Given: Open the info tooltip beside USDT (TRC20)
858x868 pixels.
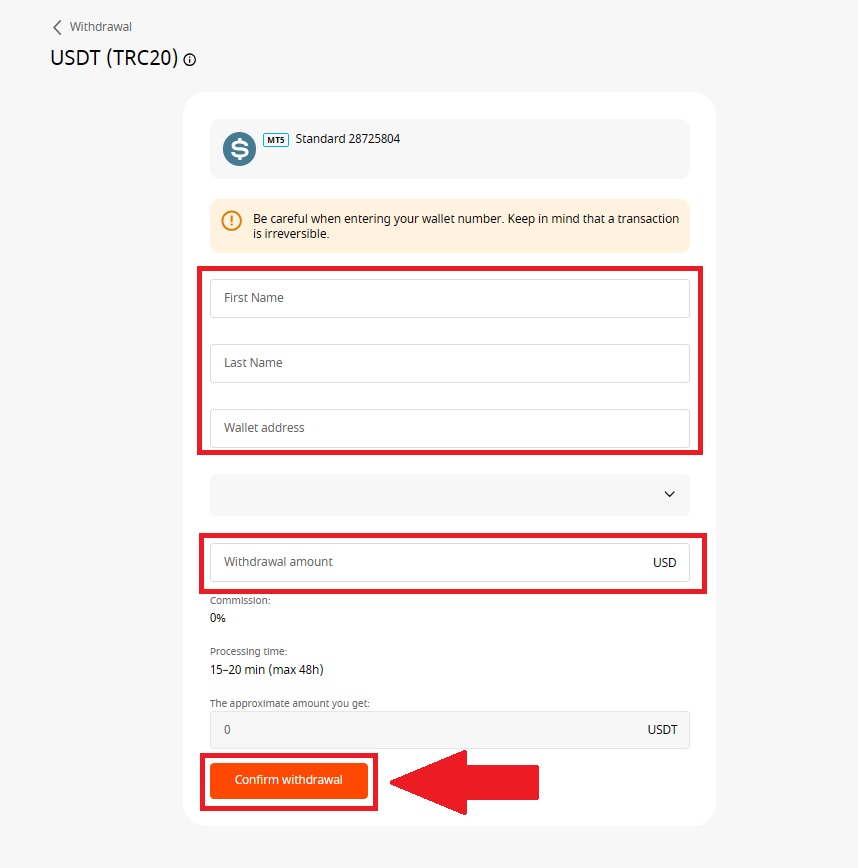Looking at the screenshot, I should [189, 60].
